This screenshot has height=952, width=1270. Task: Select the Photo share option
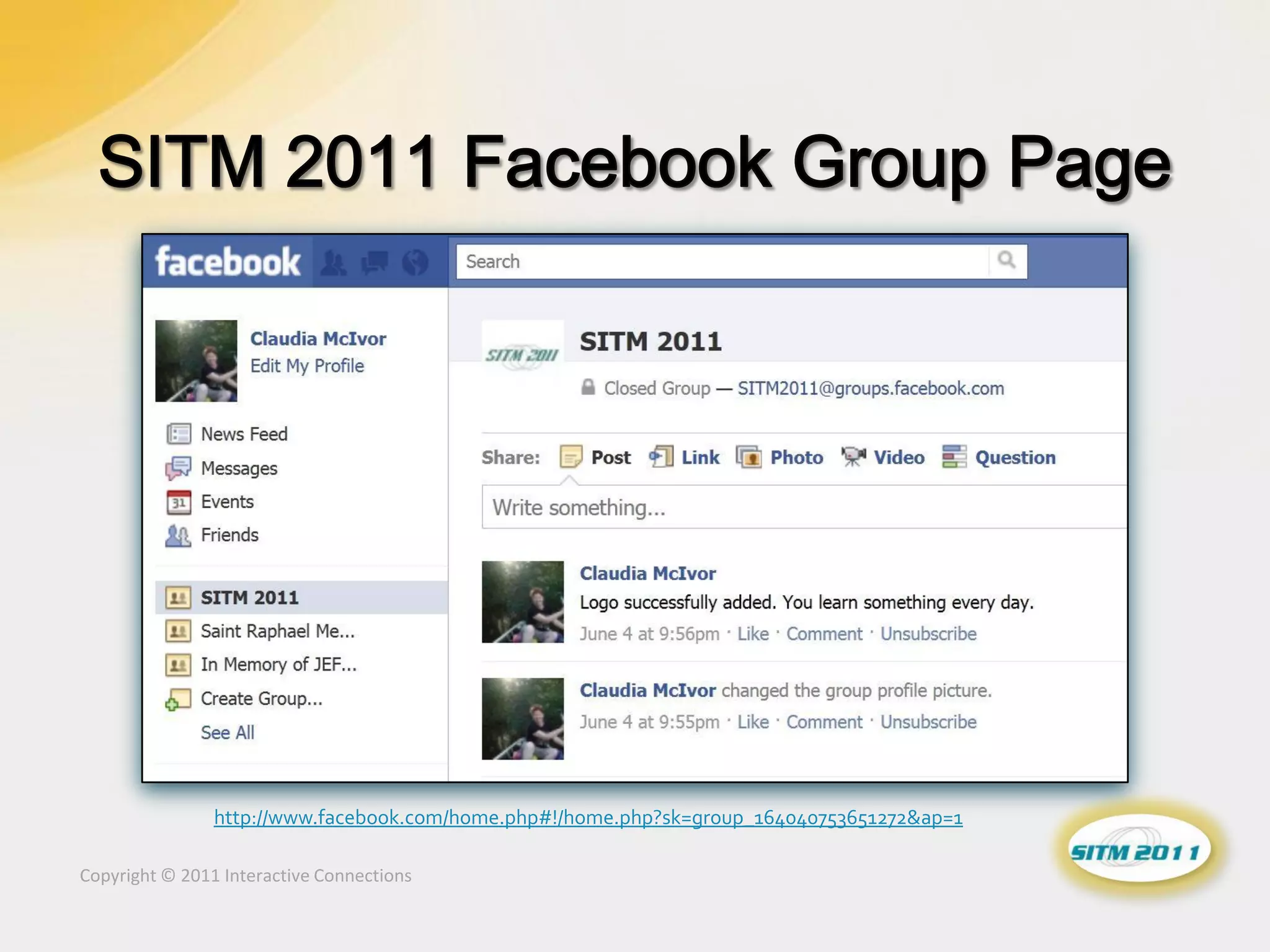(796, 457)
